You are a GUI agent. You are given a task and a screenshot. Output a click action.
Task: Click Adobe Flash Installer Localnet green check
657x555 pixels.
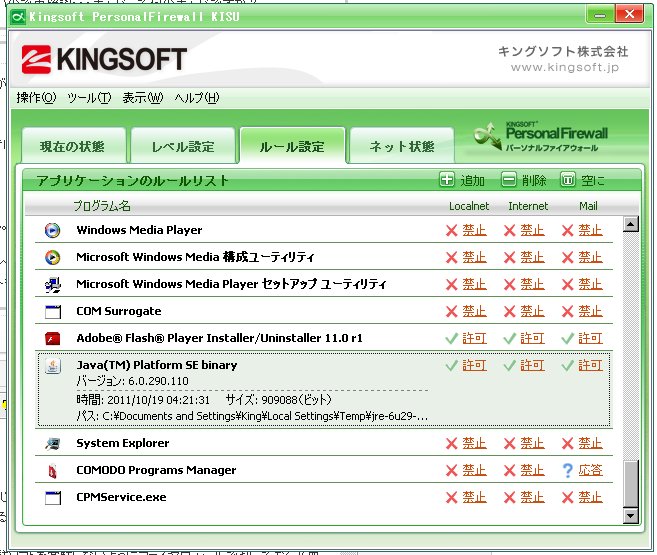coord(451,338)
